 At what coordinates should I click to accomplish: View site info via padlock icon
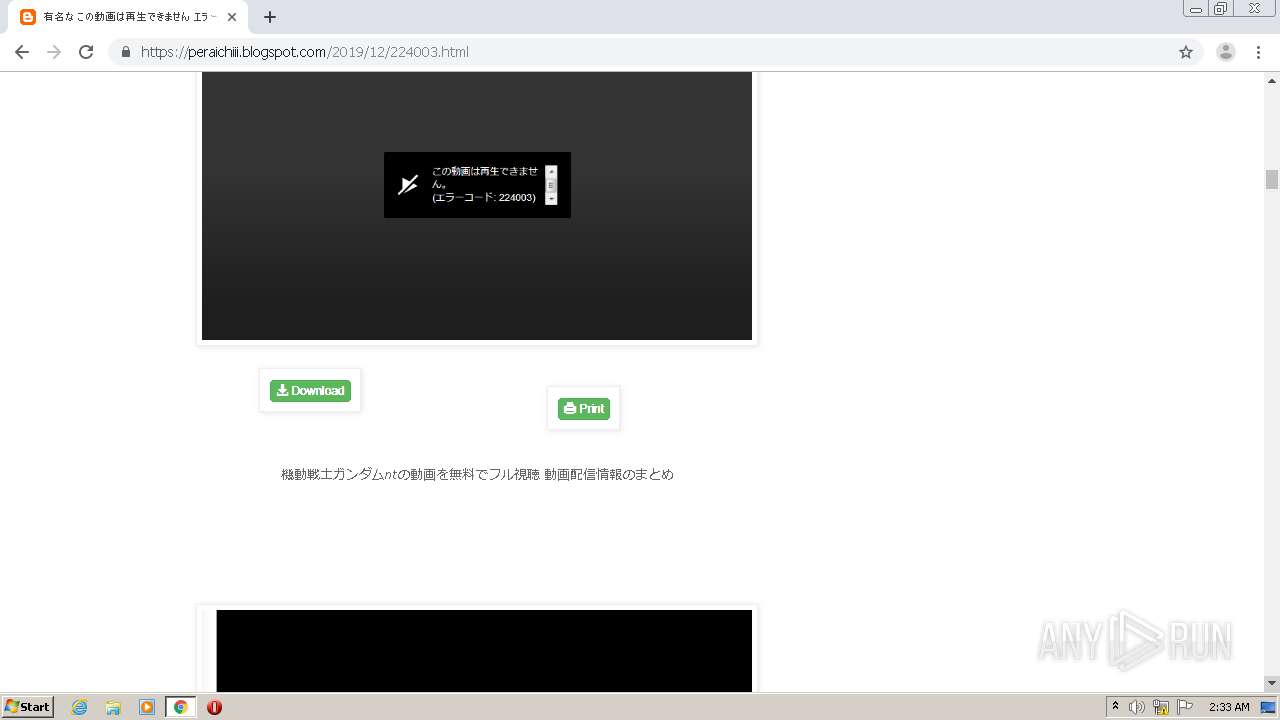126,52
